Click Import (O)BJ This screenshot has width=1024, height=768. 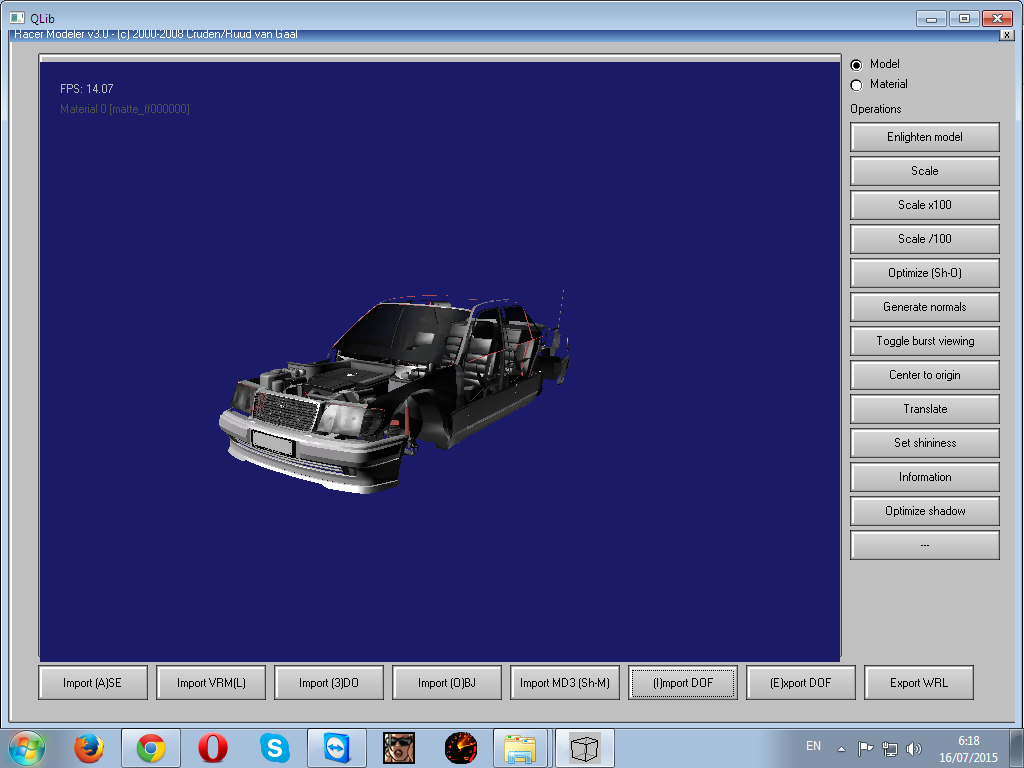[447, 682]
